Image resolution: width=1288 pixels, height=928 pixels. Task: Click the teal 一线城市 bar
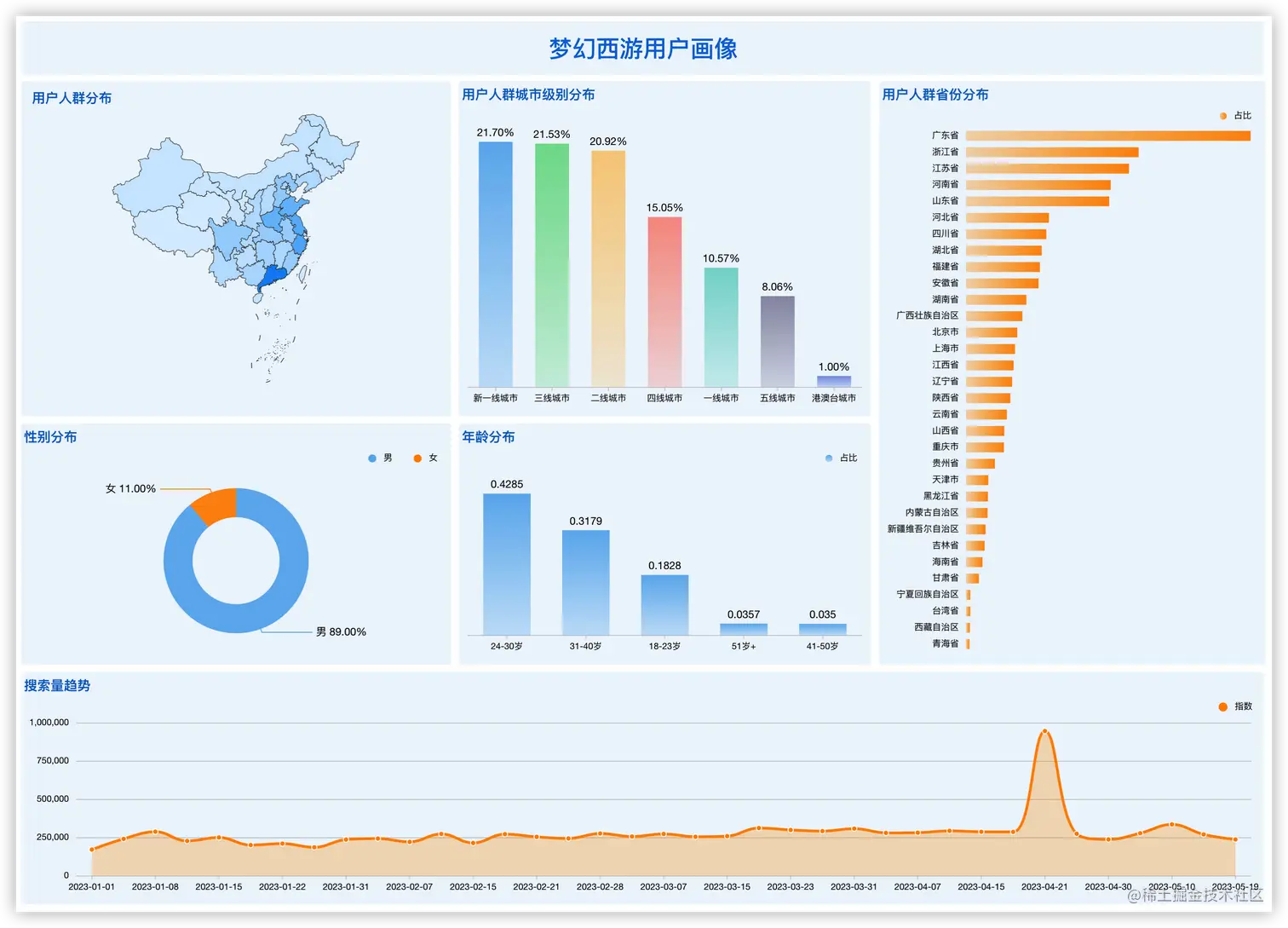pyautogui.click(x=721, y=327)
